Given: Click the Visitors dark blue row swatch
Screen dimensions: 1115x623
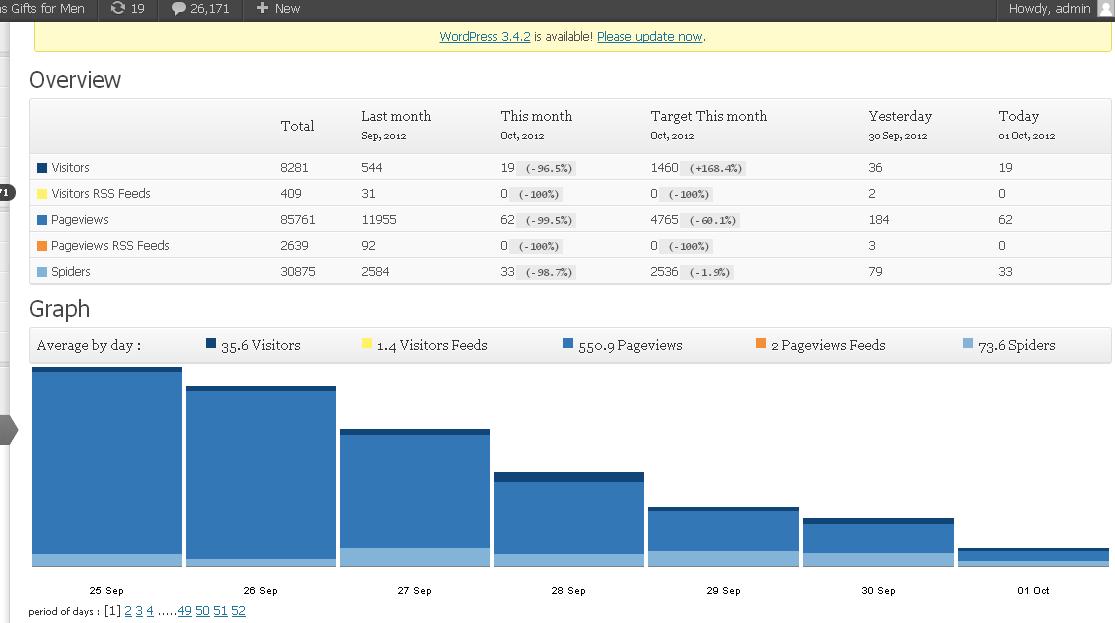Looking at the screenshot, I should (x=42, y=168).
